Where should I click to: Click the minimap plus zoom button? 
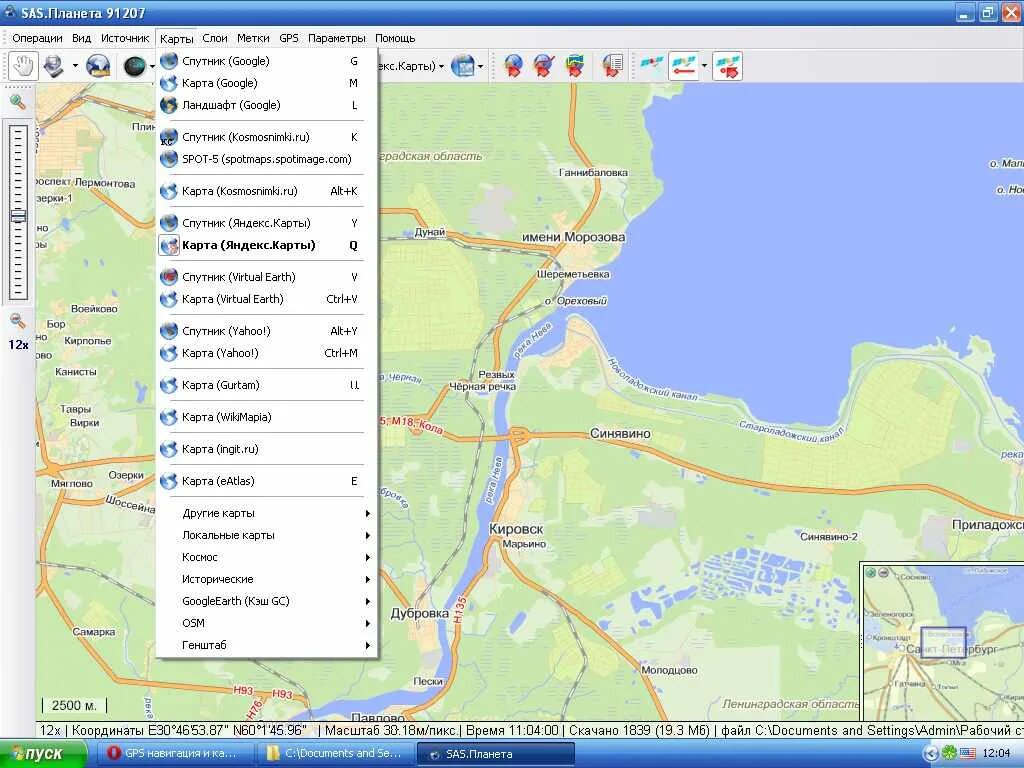(x=871, y=572)
